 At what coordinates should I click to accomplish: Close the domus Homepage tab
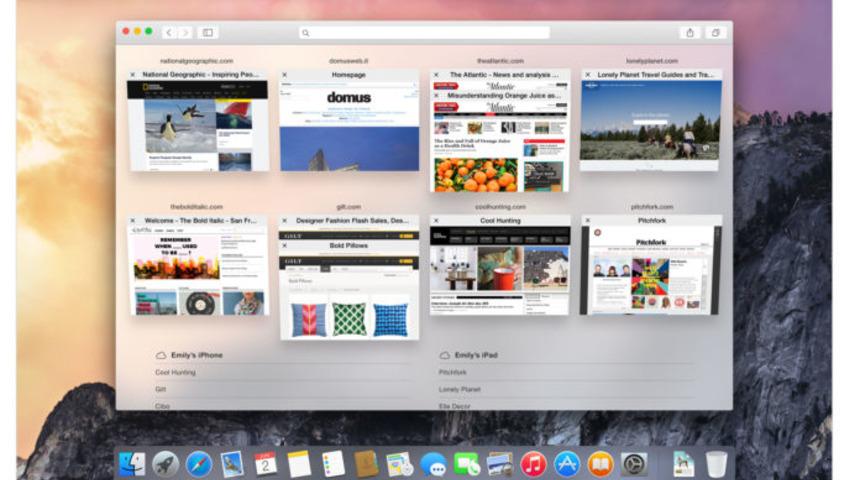(285, 75)
